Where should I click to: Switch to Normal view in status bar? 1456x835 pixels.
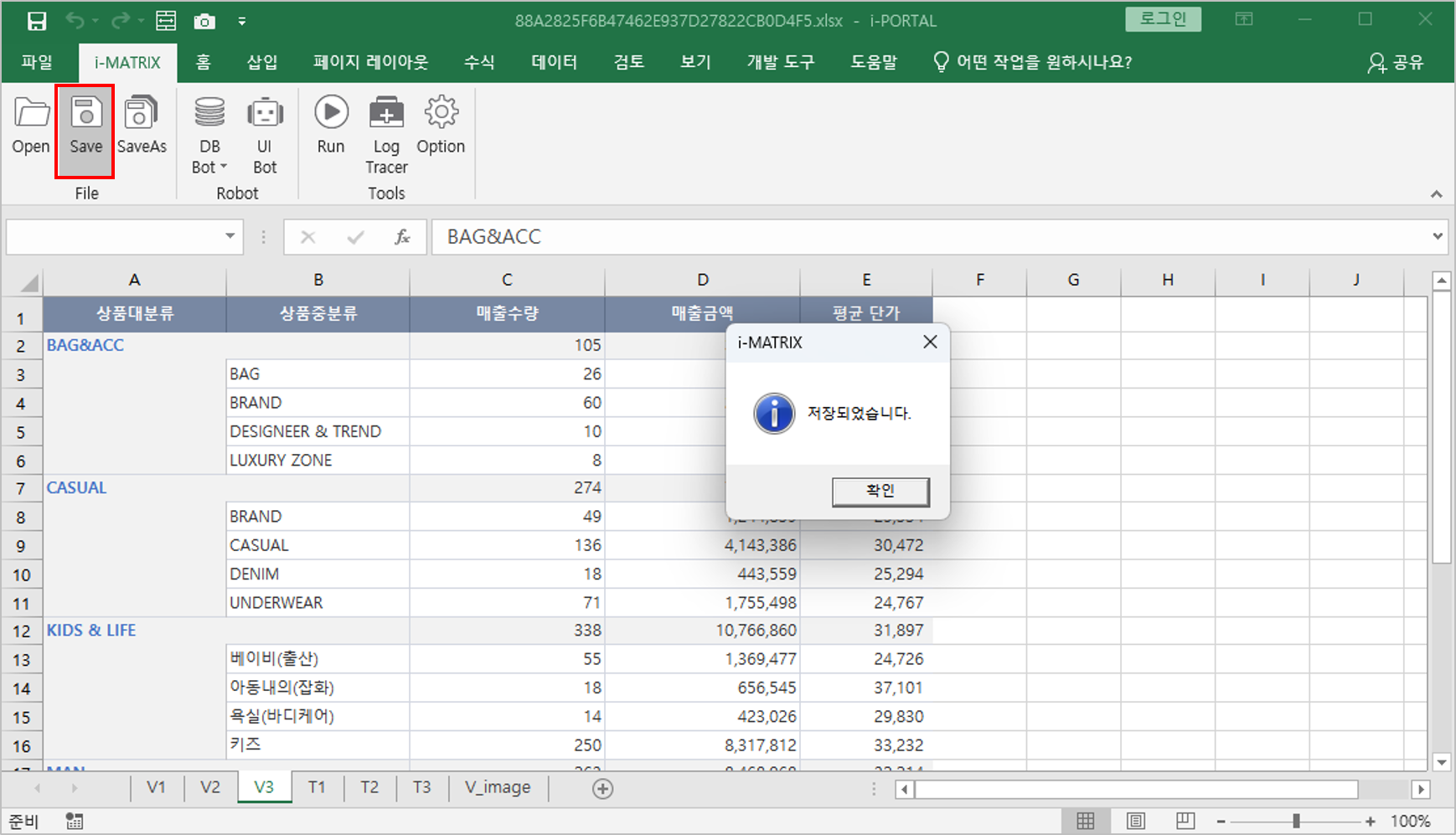coord(1085,821)
